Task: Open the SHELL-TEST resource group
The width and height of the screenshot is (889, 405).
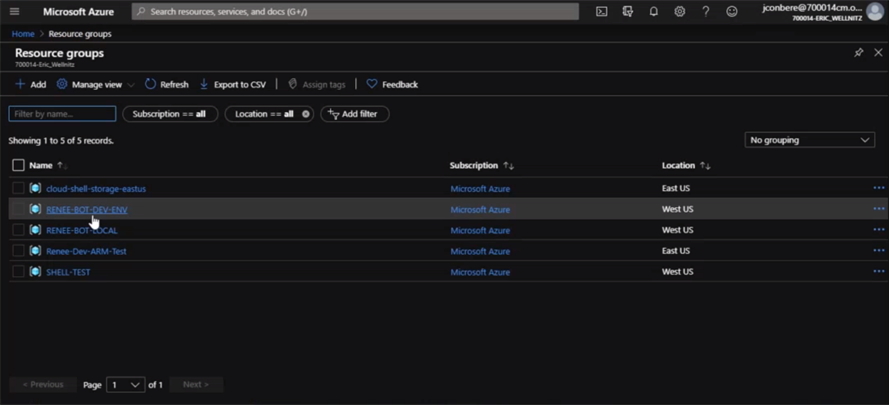Action: click(68, 272)
